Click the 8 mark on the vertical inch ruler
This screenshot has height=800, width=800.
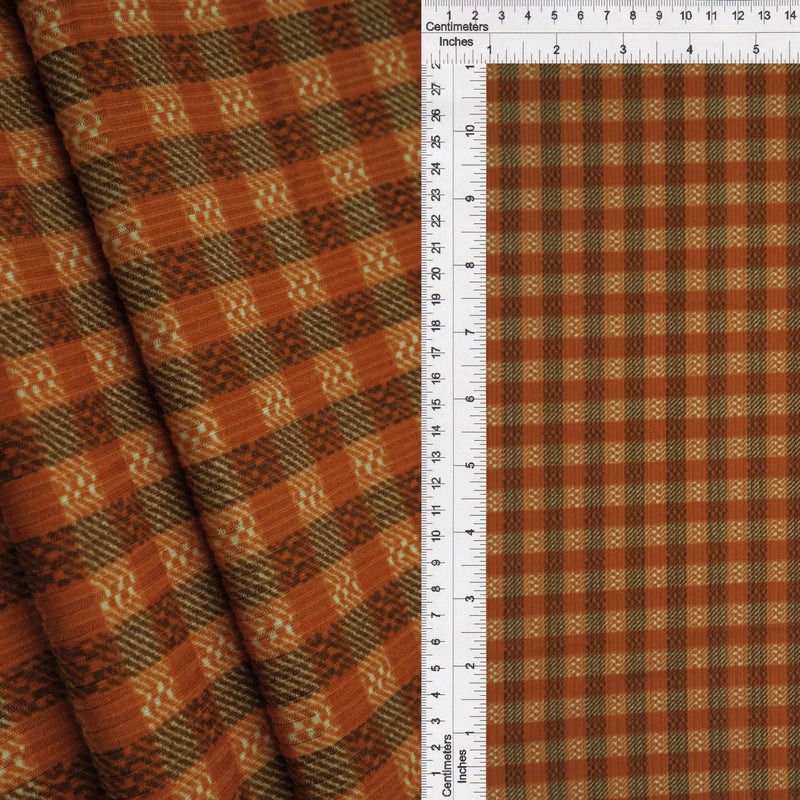470,265
